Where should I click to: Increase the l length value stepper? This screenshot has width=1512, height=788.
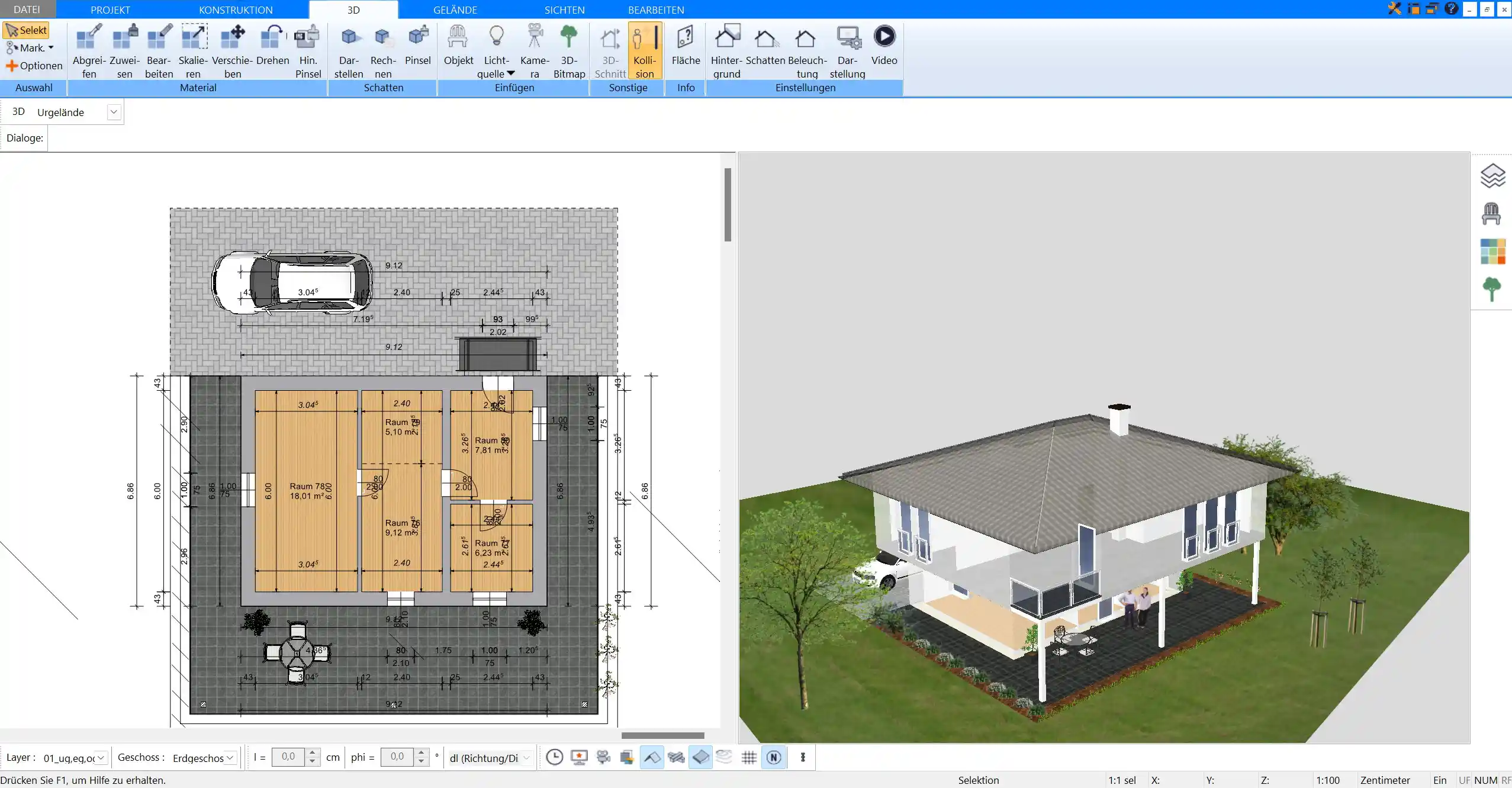[x=313, y=752]
